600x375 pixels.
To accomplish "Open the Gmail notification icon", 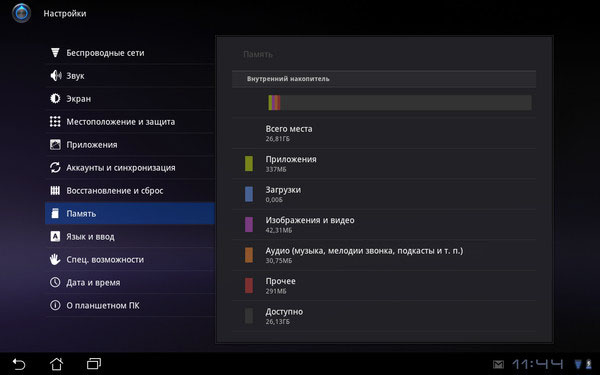I will coord(498,364).
